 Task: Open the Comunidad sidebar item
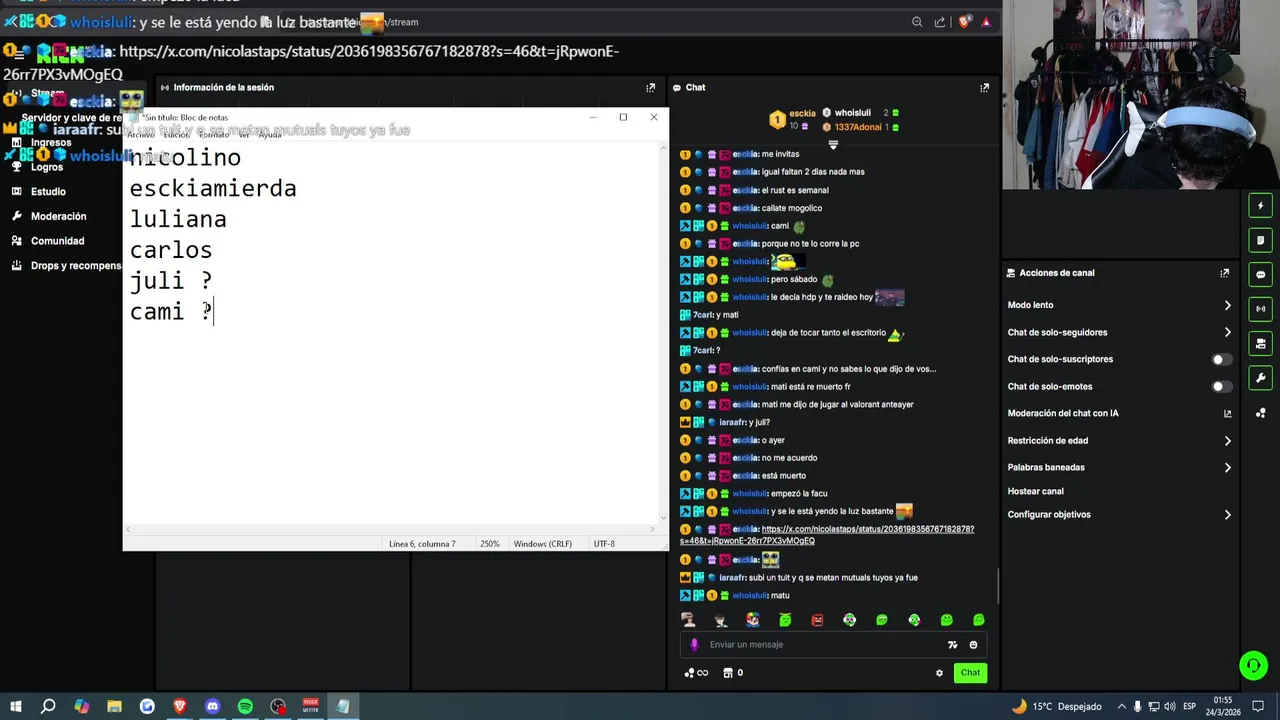(x=49, y=241)
